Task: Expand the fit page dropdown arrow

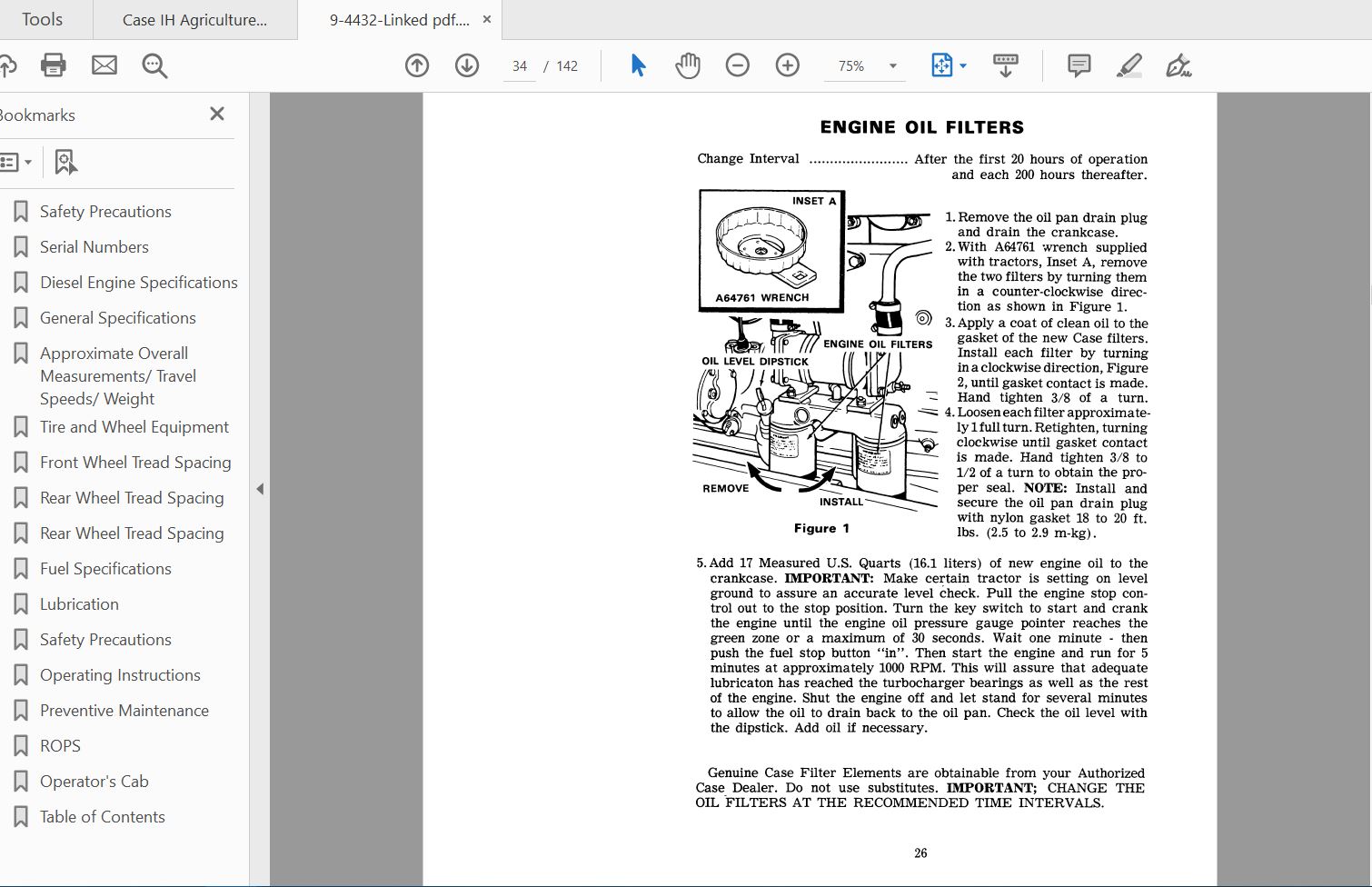Action: 963,65
